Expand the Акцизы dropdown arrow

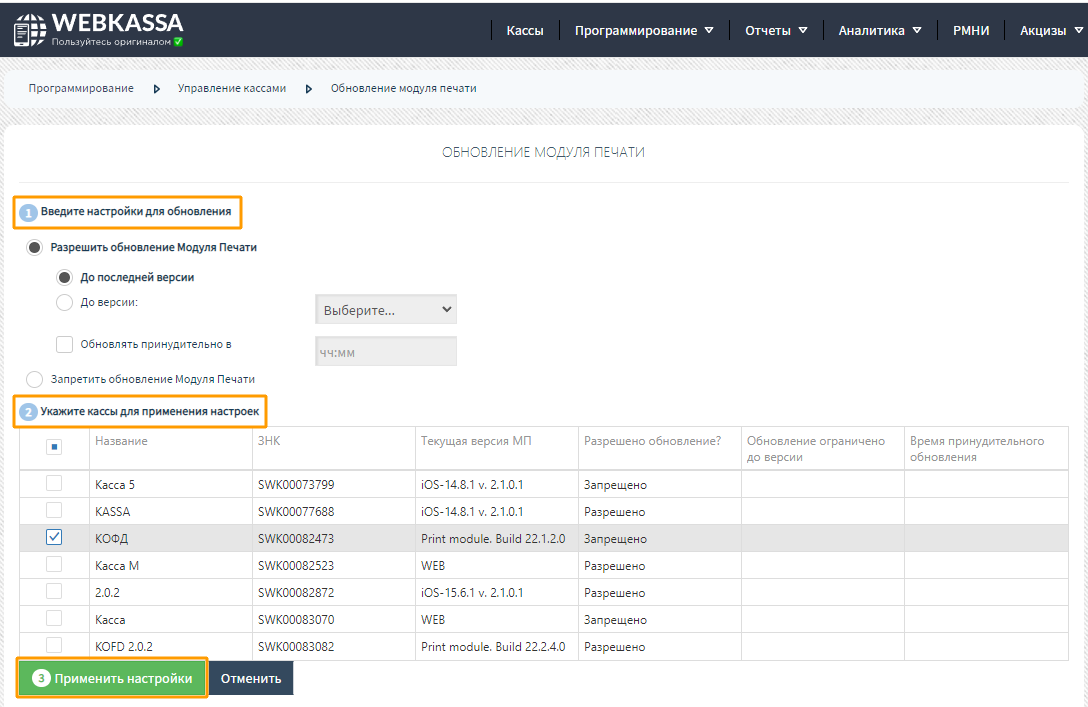click(x=1078, y=31)
